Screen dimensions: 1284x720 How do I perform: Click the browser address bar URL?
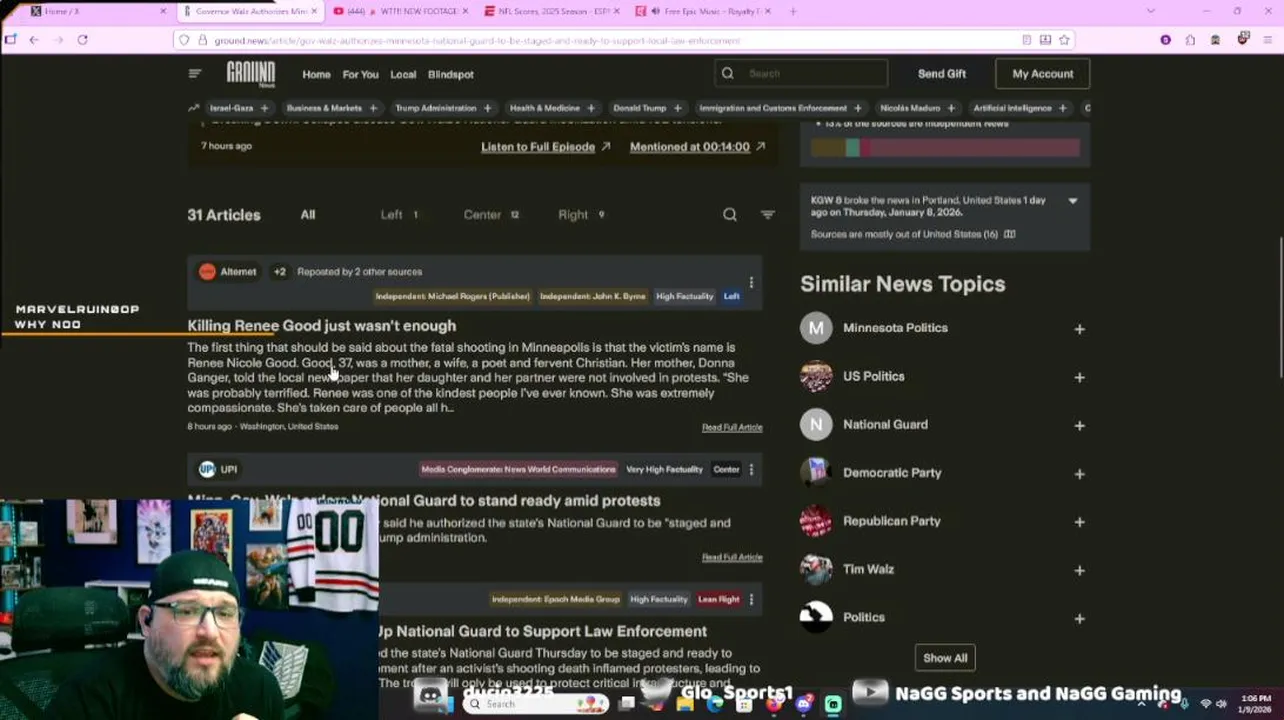click(x=477, y=40)
